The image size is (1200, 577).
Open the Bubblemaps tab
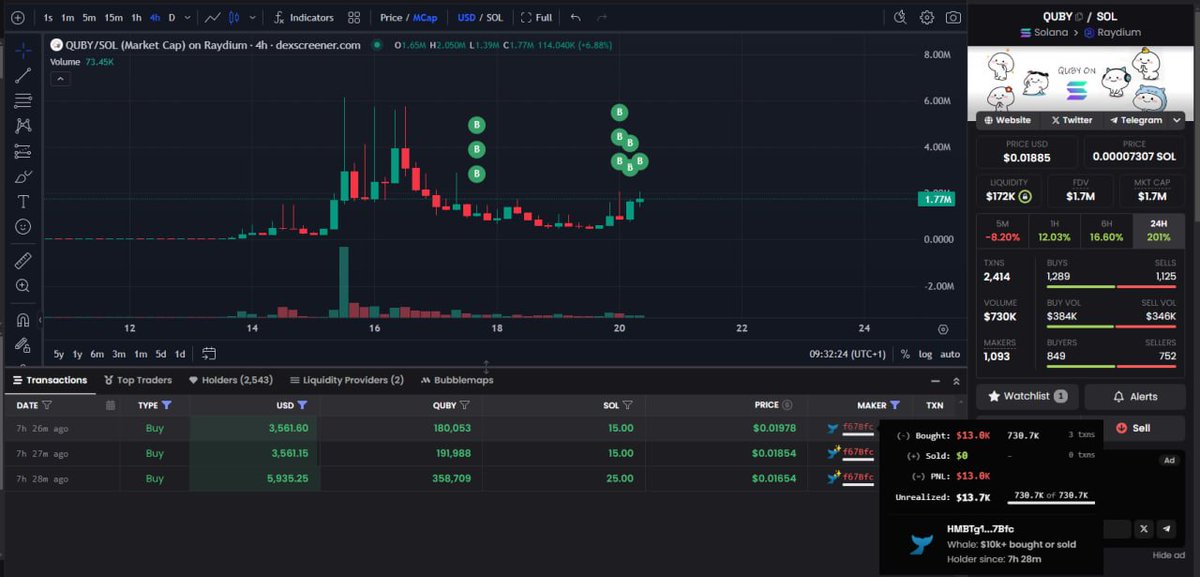(457, 380)
